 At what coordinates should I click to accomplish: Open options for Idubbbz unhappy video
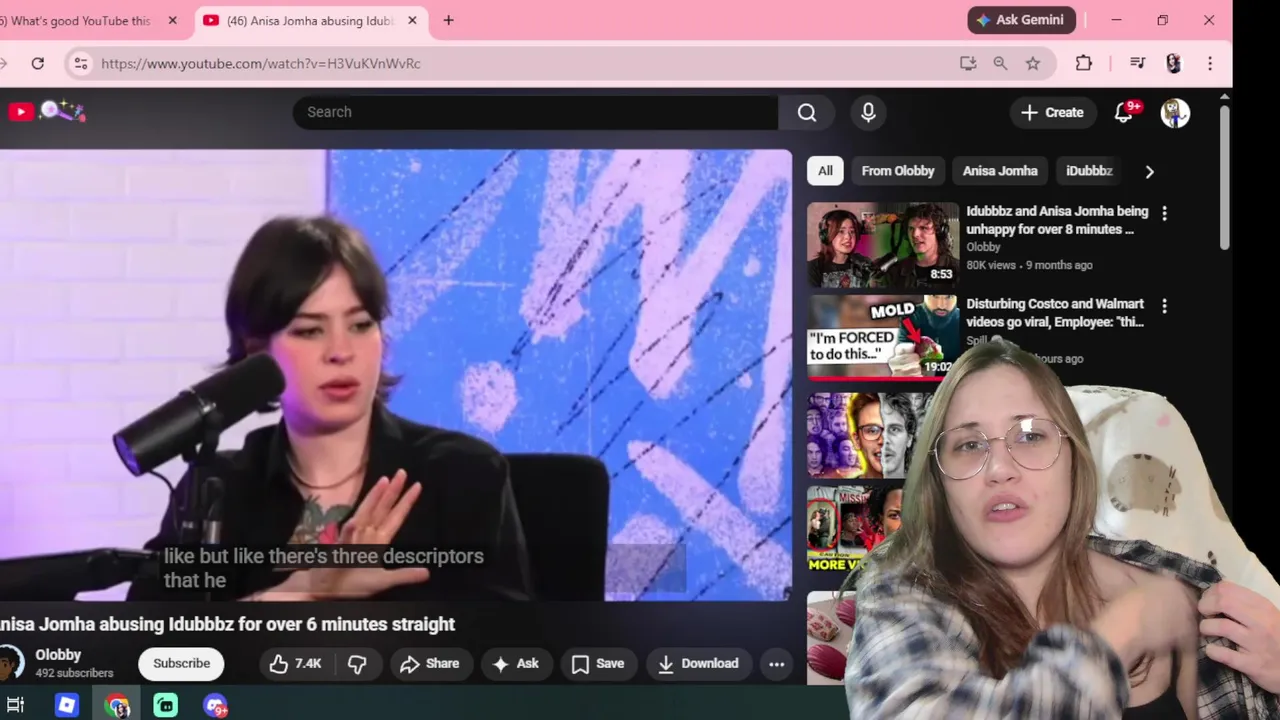click(x=1164, y=213)
